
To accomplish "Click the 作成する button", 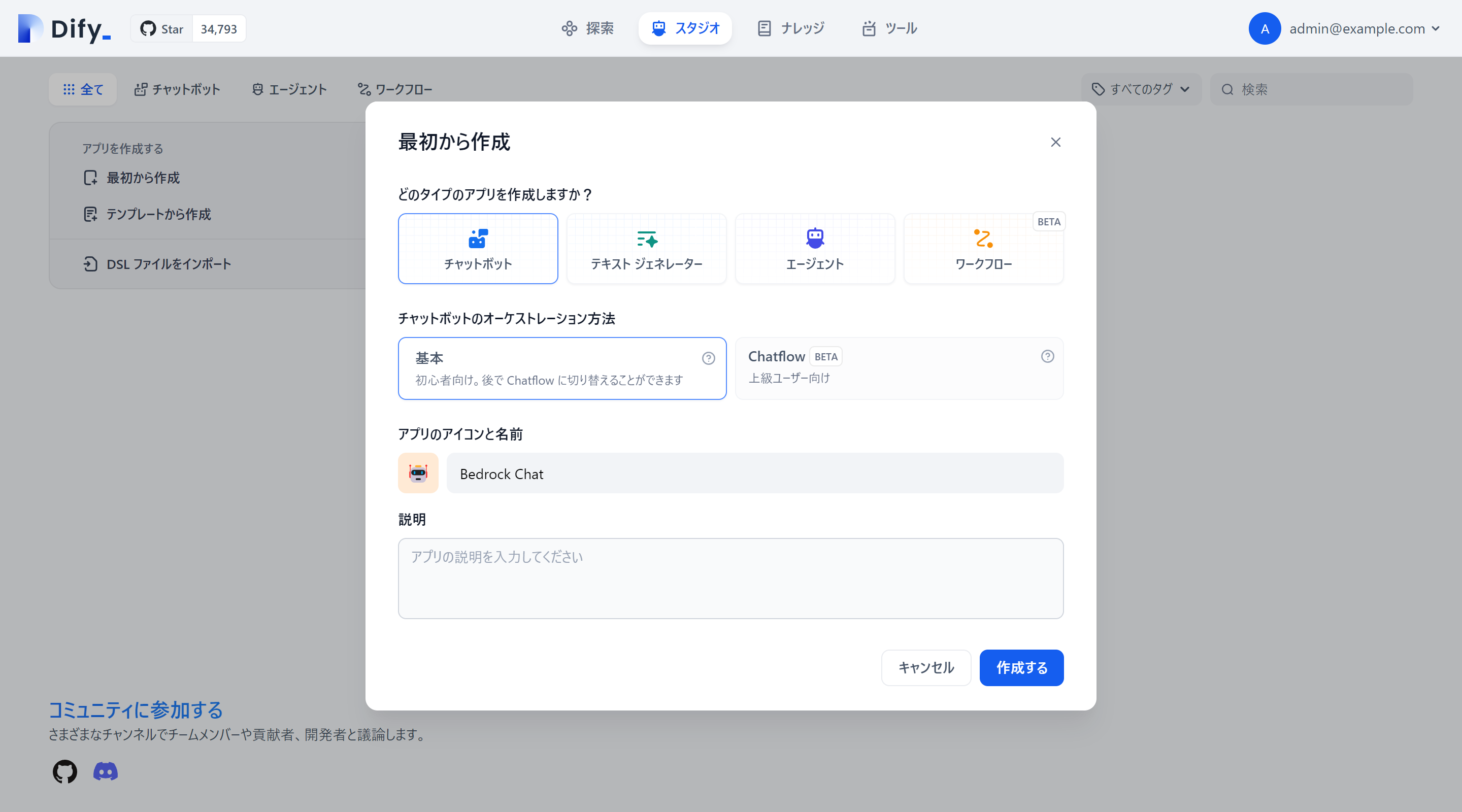I will [x=1021, y=668].
